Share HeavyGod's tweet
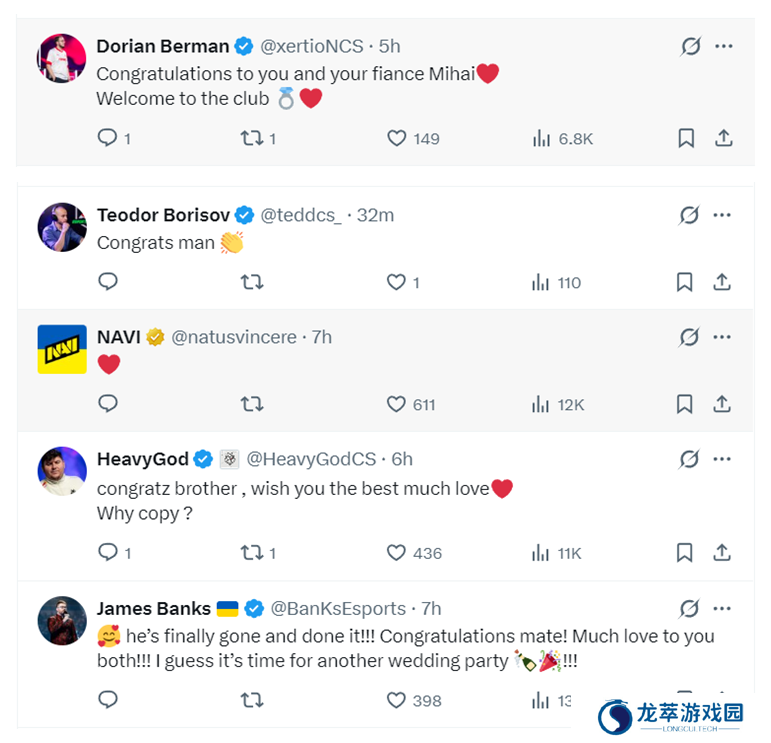Screen dimensions: 771x743 (x=722, y=552)
